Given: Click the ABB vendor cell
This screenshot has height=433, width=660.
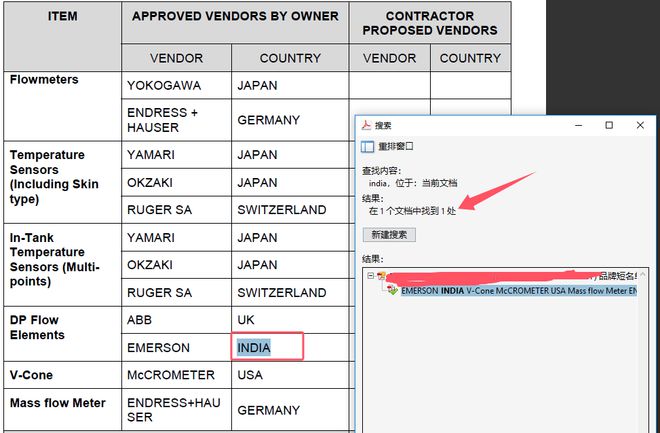Looking at the screenshot, I should (176, 320).
